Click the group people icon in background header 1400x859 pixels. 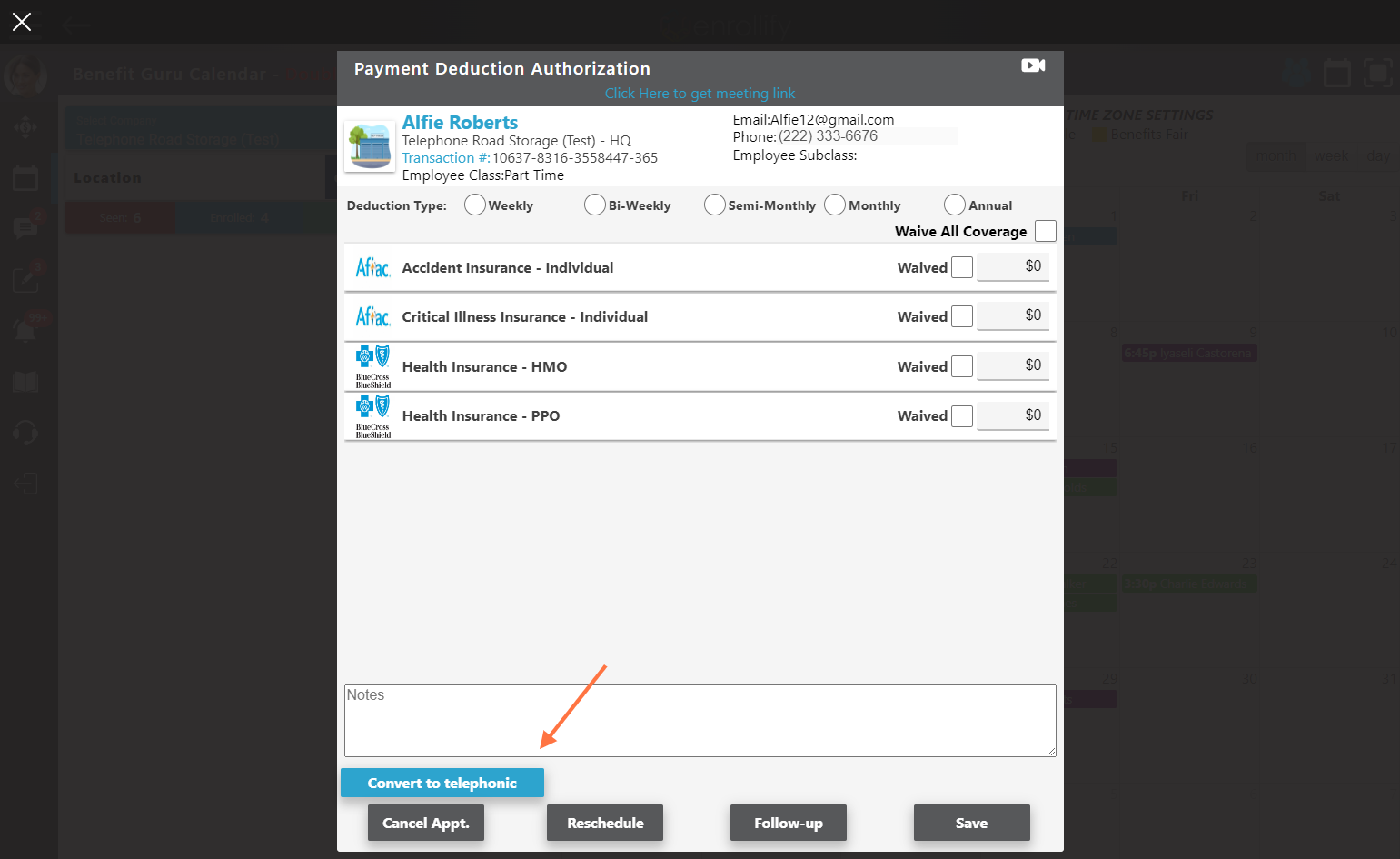[x=1296, y=73]
